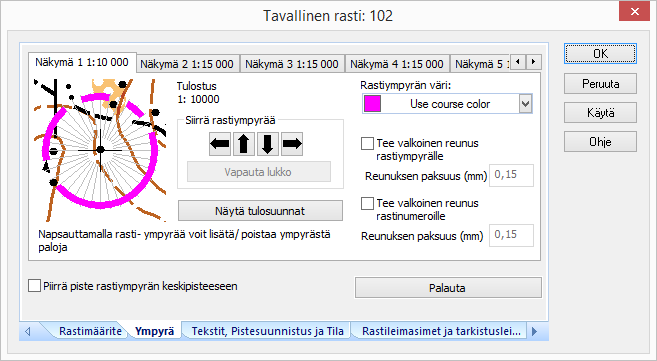The width and height of the screenshot is (657, 361).
Task: Click circle border thickness field 0,15
Action: point(511,175)
